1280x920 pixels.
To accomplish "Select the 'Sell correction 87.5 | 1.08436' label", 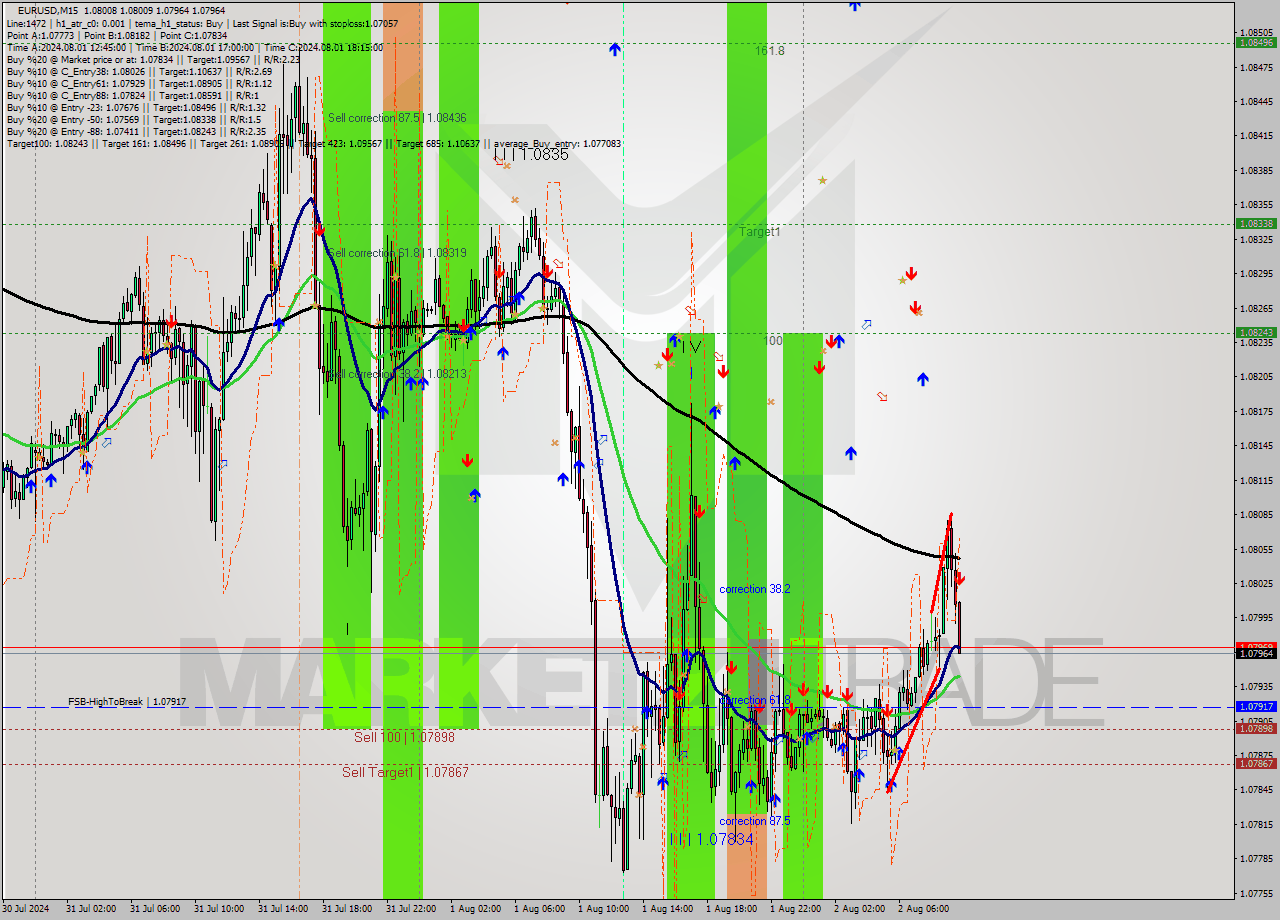I will tap(397, 118).
